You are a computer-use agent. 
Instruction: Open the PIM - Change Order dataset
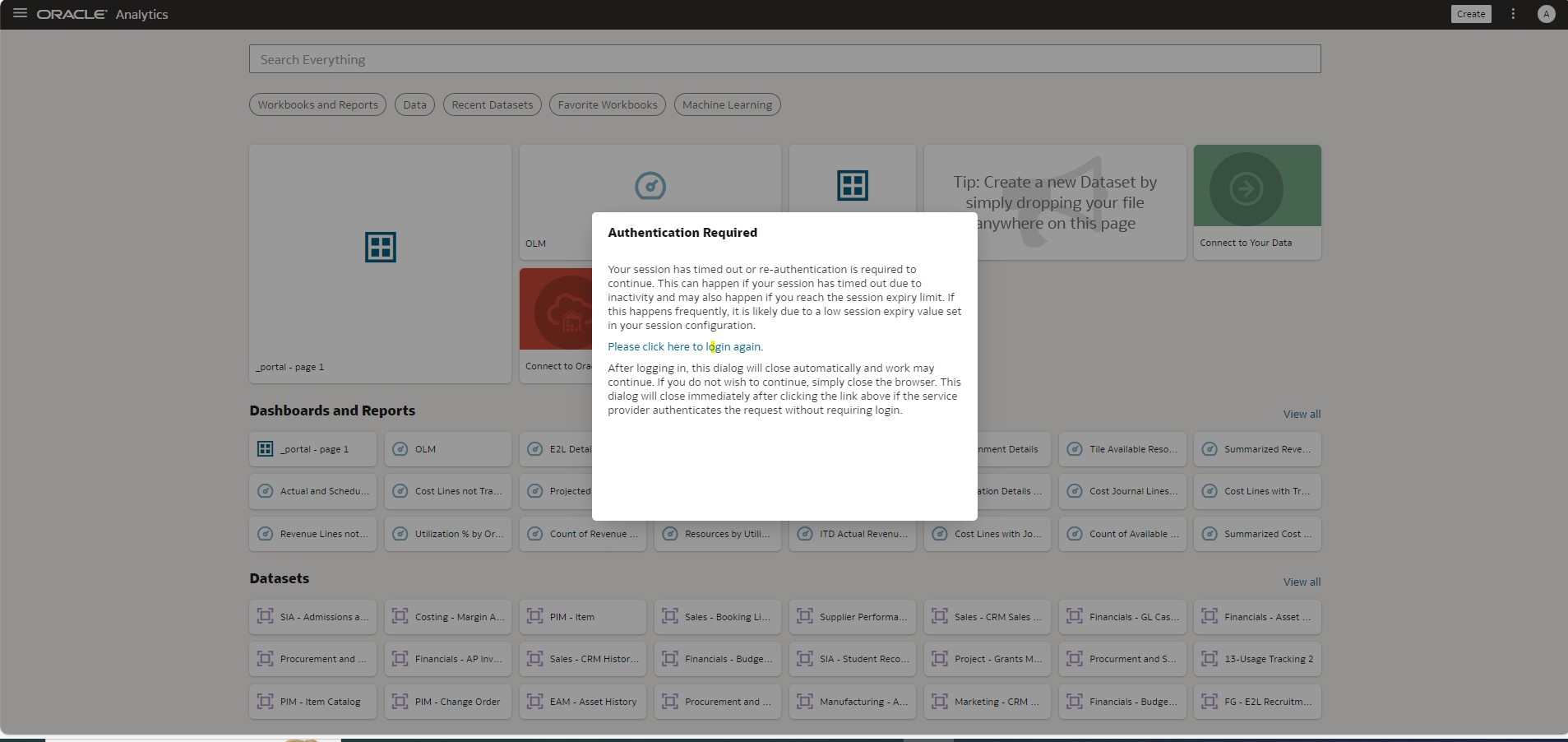[x=447, y=702]
